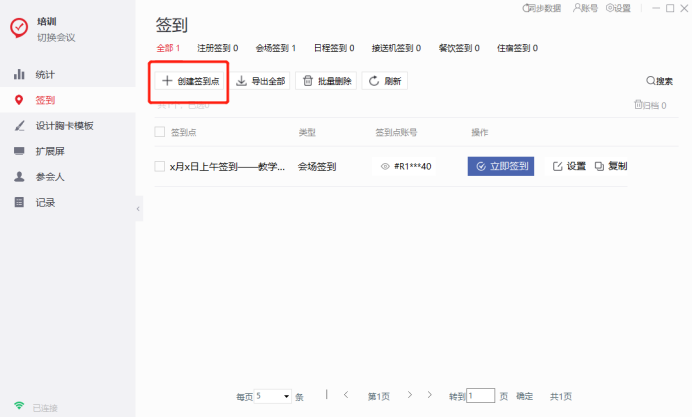
Task: Open 设计胸卡模板 badge template designer
Action: click(63, 125)
